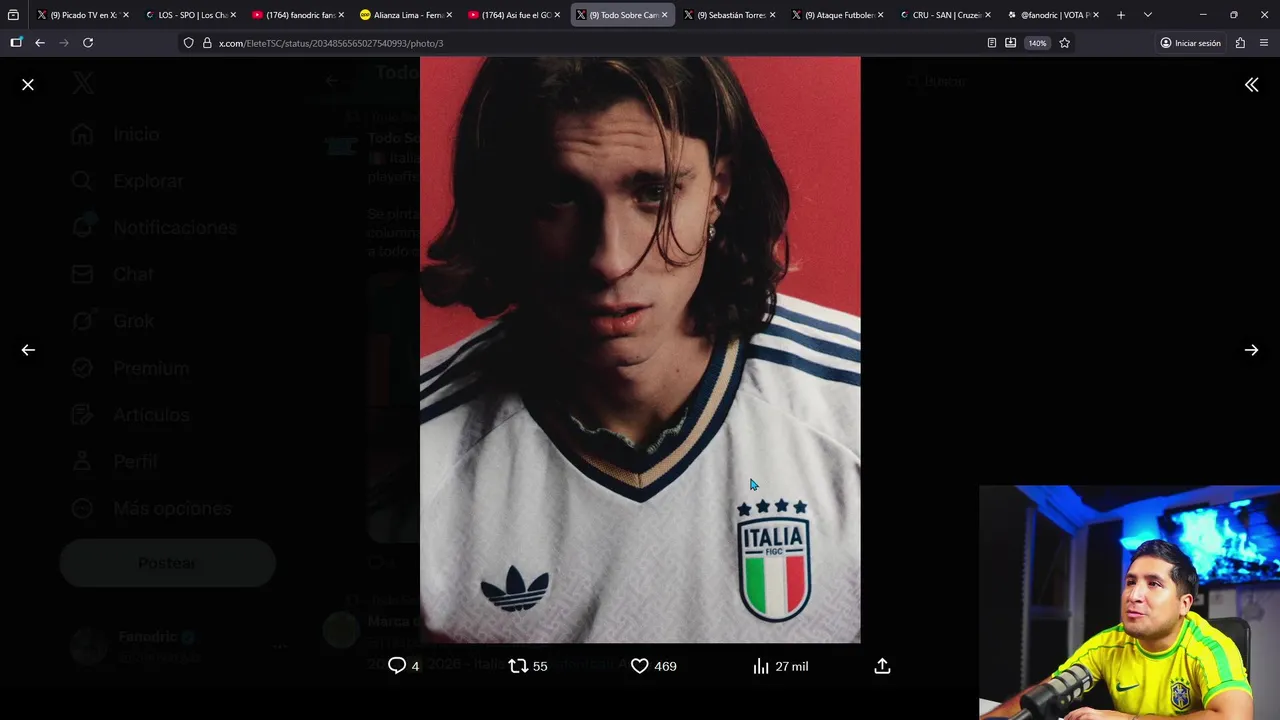Close the photo viewer with X icon
1280x720 pixels.
28,85
